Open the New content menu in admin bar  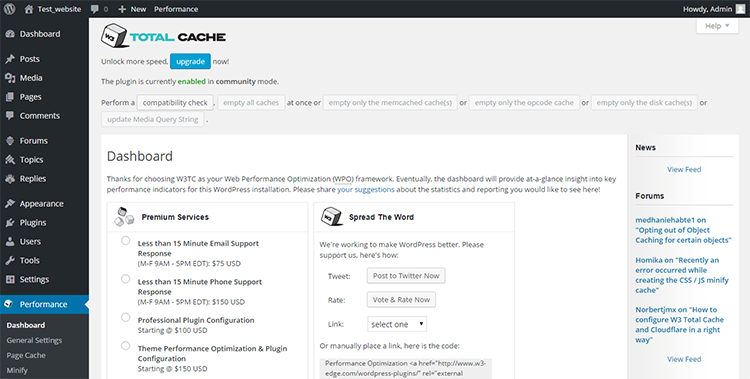[132, 9]
